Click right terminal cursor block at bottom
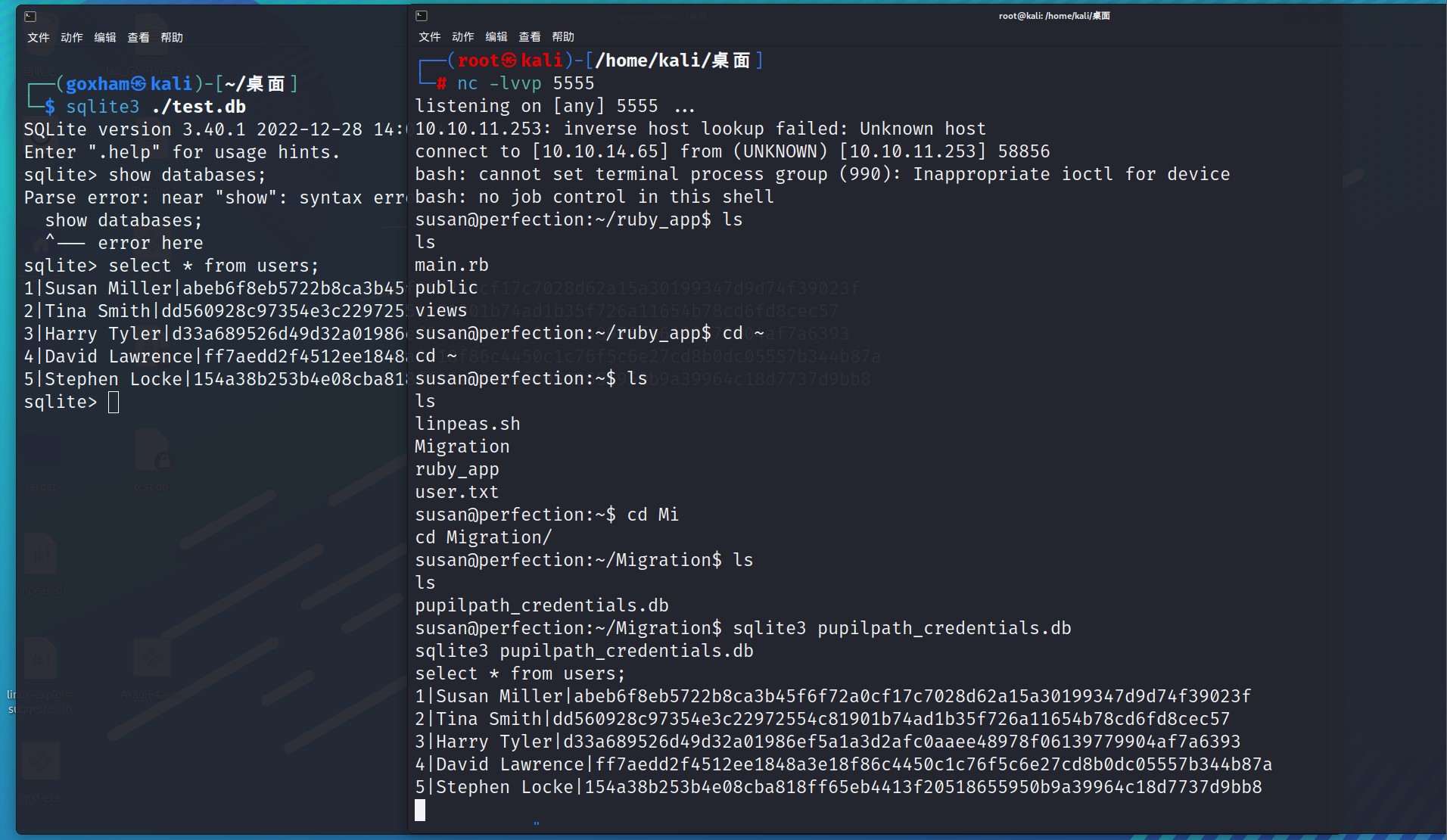Viewport: 1447px width, 840px height. tap(420, 810)
